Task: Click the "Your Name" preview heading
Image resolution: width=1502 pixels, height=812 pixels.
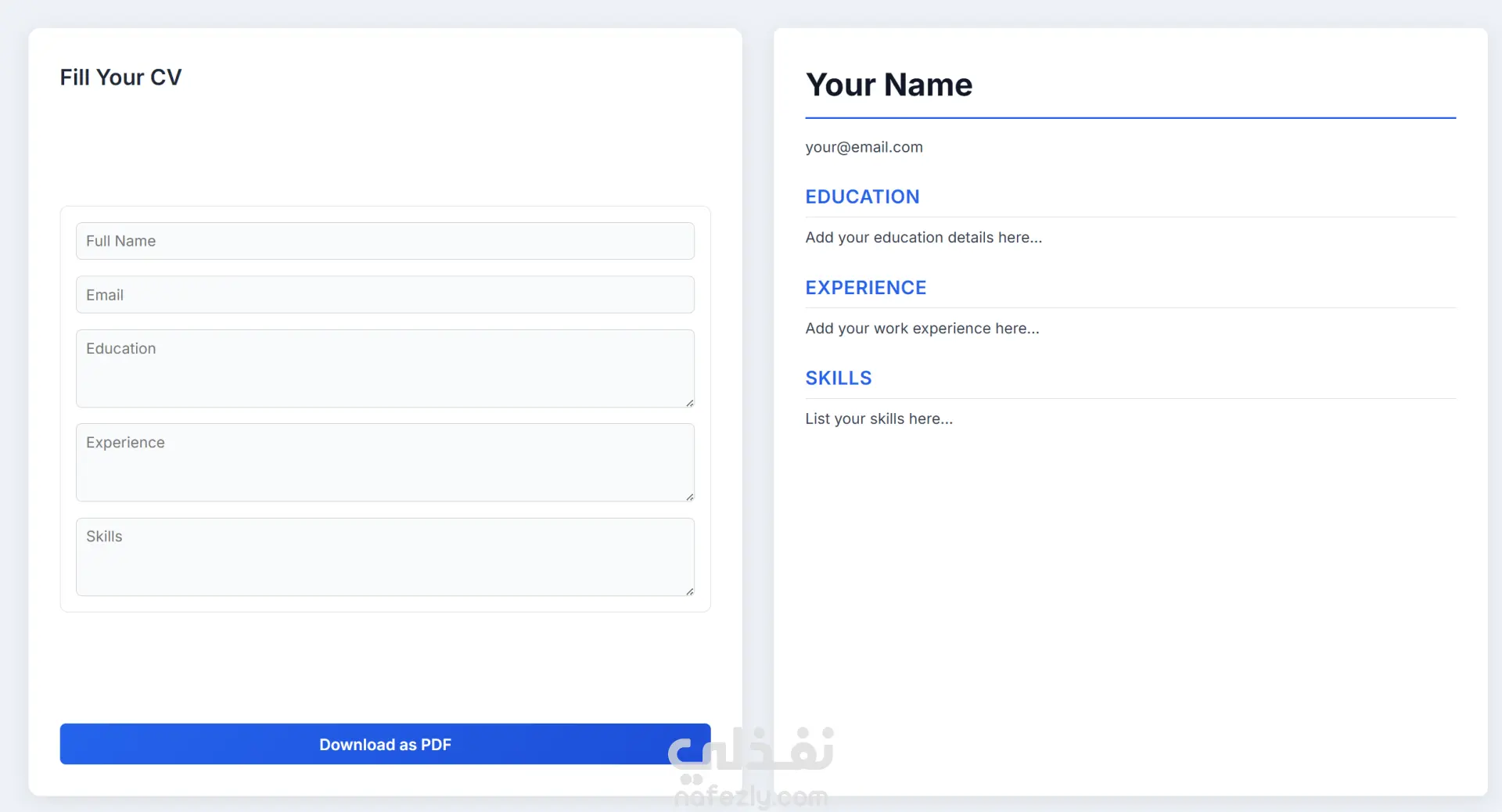Action: pyautogui.click(x=889, y=84)
